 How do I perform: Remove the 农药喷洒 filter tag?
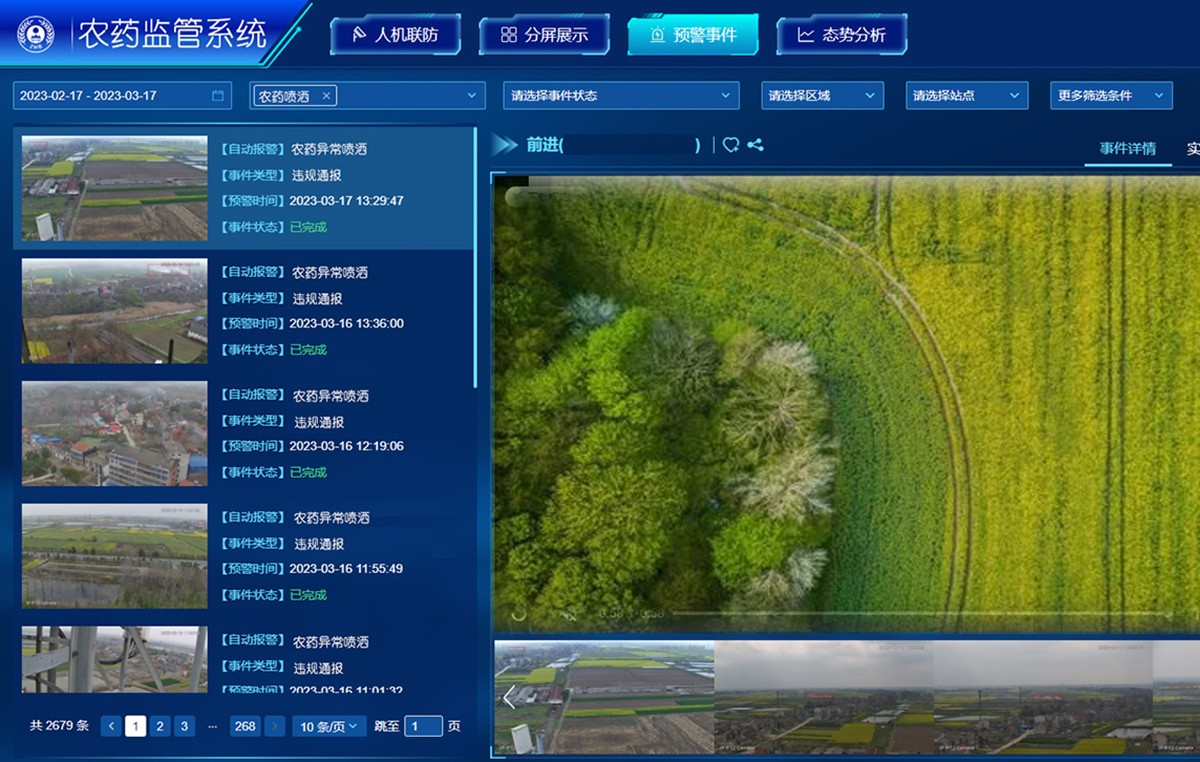click(x=326, y=96)
